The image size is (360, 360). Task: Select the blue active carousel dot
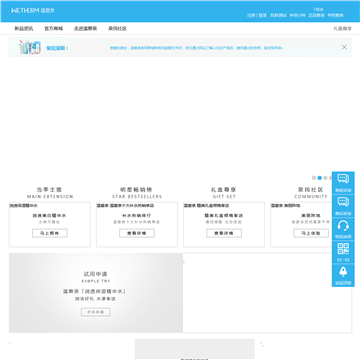click(320, 178)
